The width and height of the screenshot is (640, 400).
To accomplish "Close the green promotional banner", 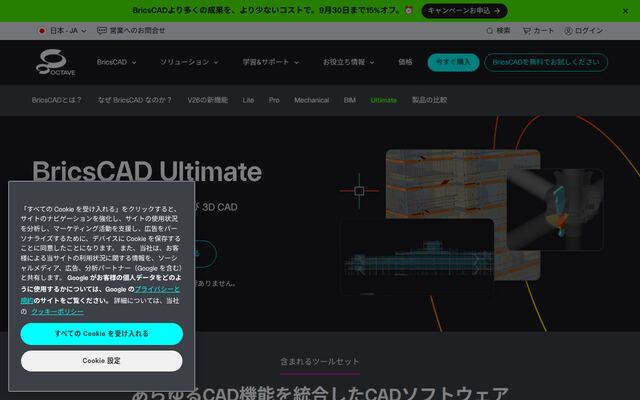I will coord(625,11).
